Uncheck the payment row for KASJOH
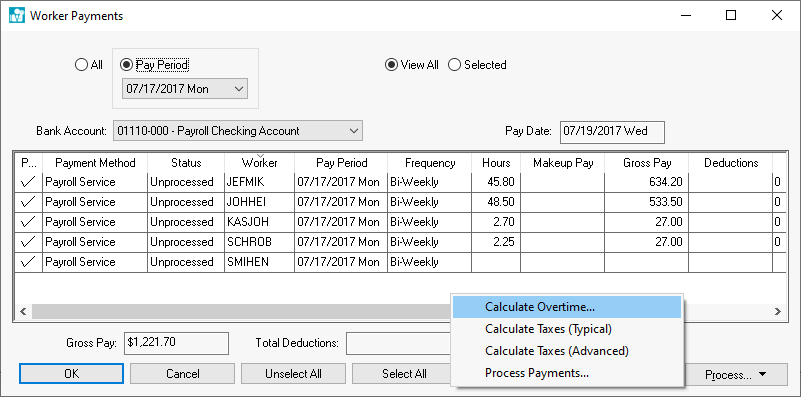The image size is (801, 397). pyautogui.click(x=28, y=222)
